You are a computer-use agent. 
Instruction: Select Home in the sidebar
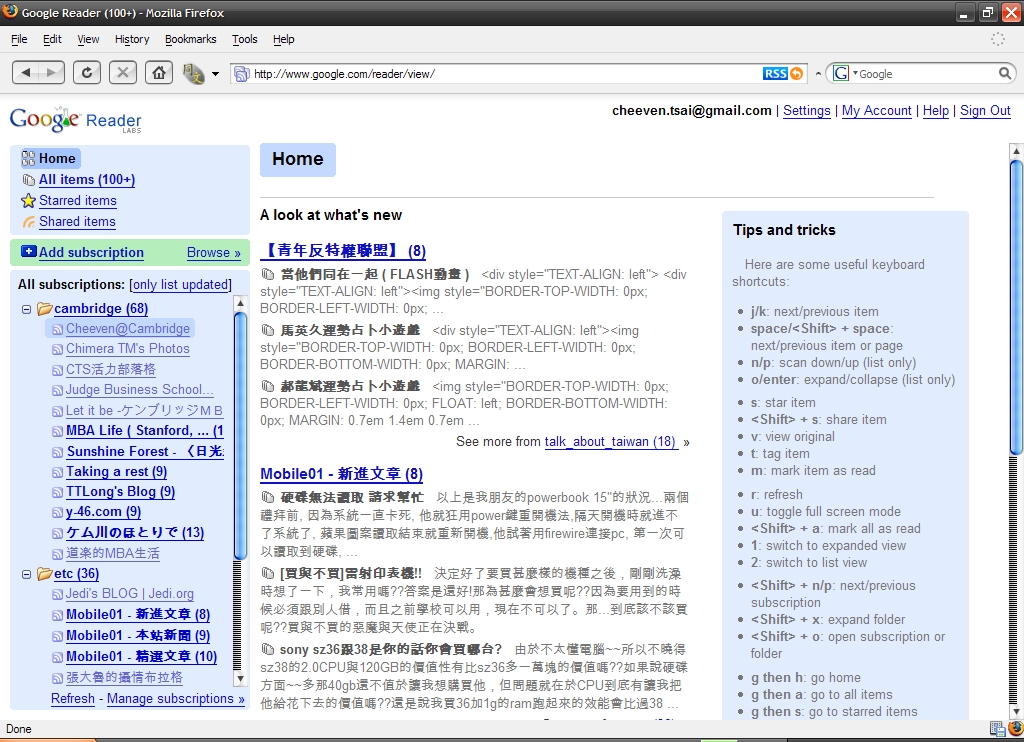pyautogui.click(x=50, y=159)
